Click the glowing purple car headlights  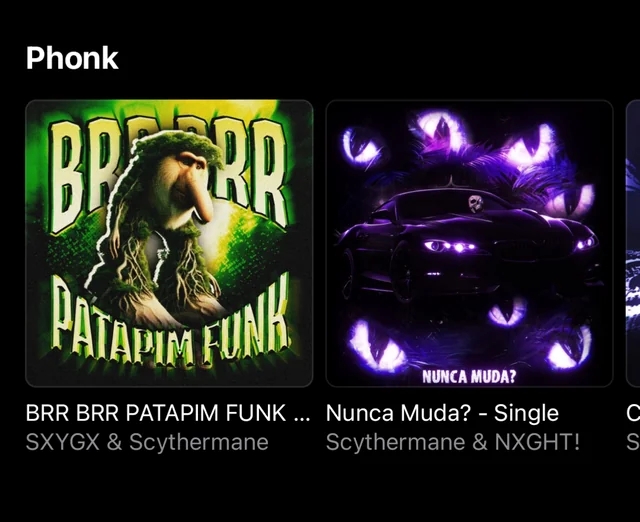pos(450,247)
